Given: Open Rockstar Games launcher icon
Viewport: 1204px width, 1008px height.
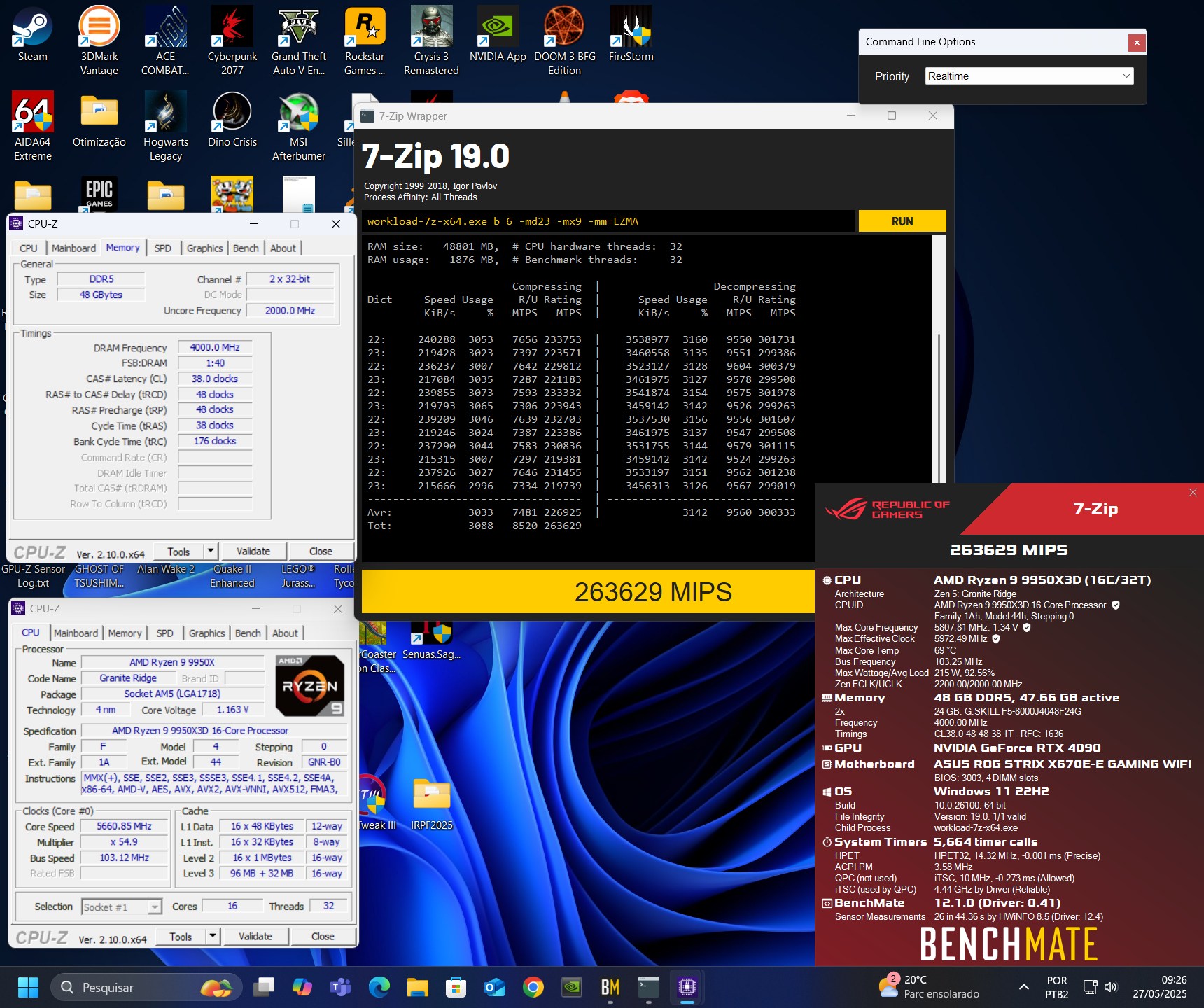Looking at the screenshot, I should click(x=365, y=41).
